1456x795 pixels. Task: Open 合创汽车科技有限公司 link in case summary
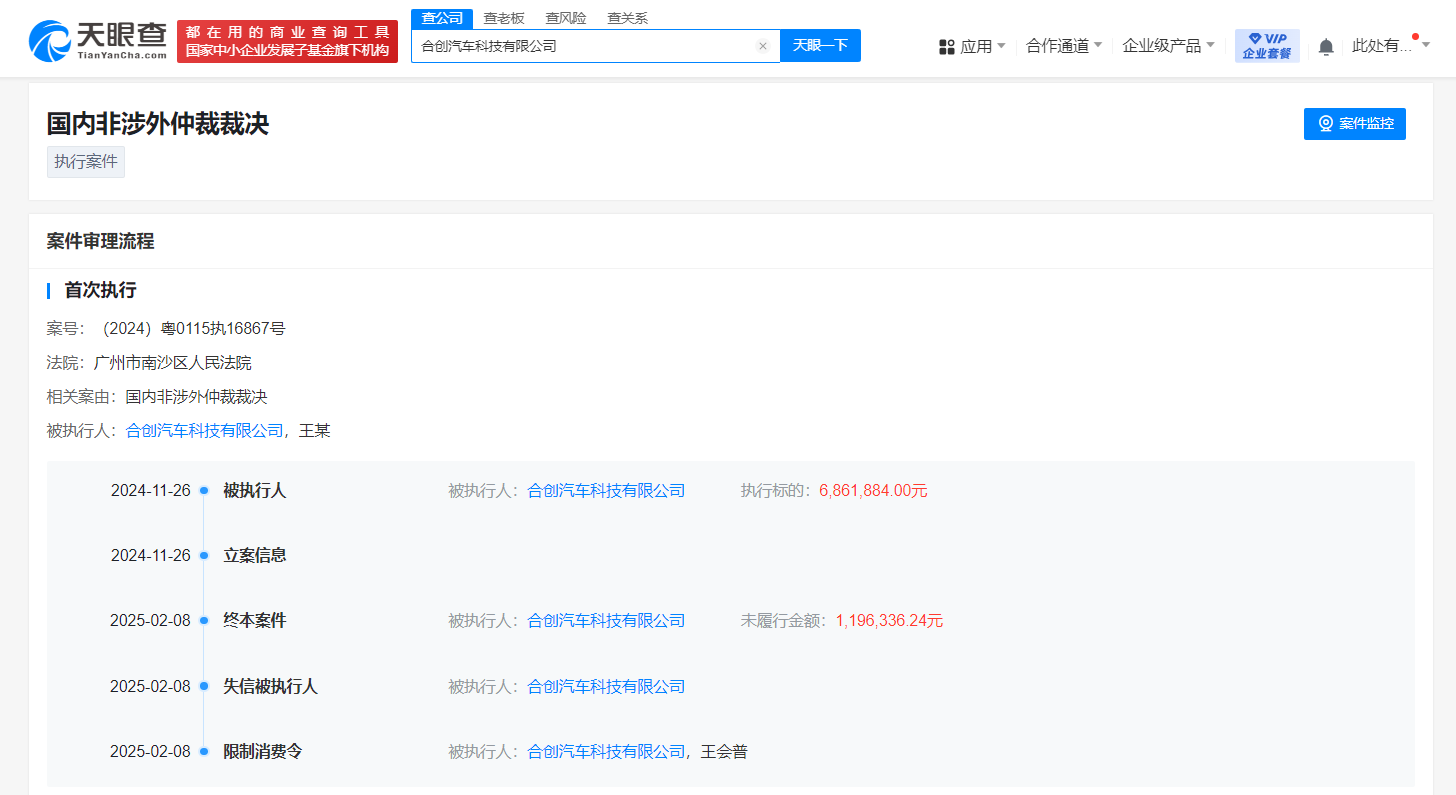coord(205,431)
